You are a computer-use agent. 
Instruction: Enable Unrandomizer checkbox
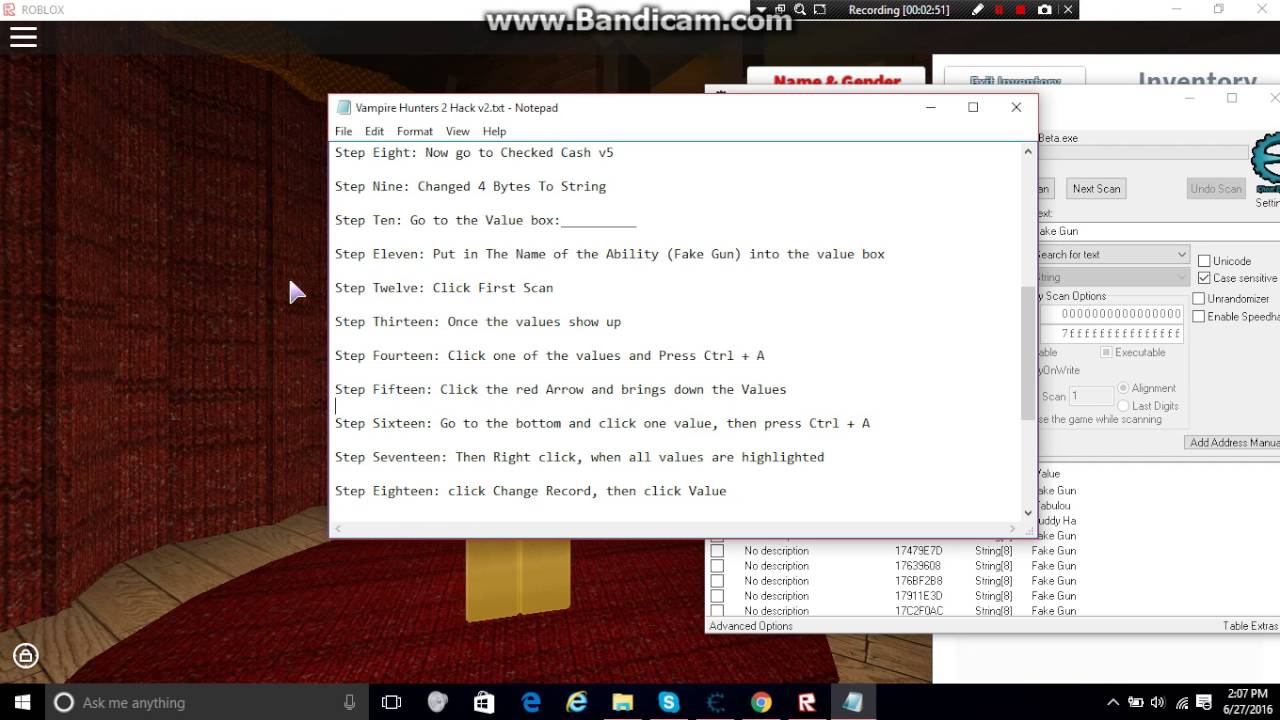tap(1199, 299)
